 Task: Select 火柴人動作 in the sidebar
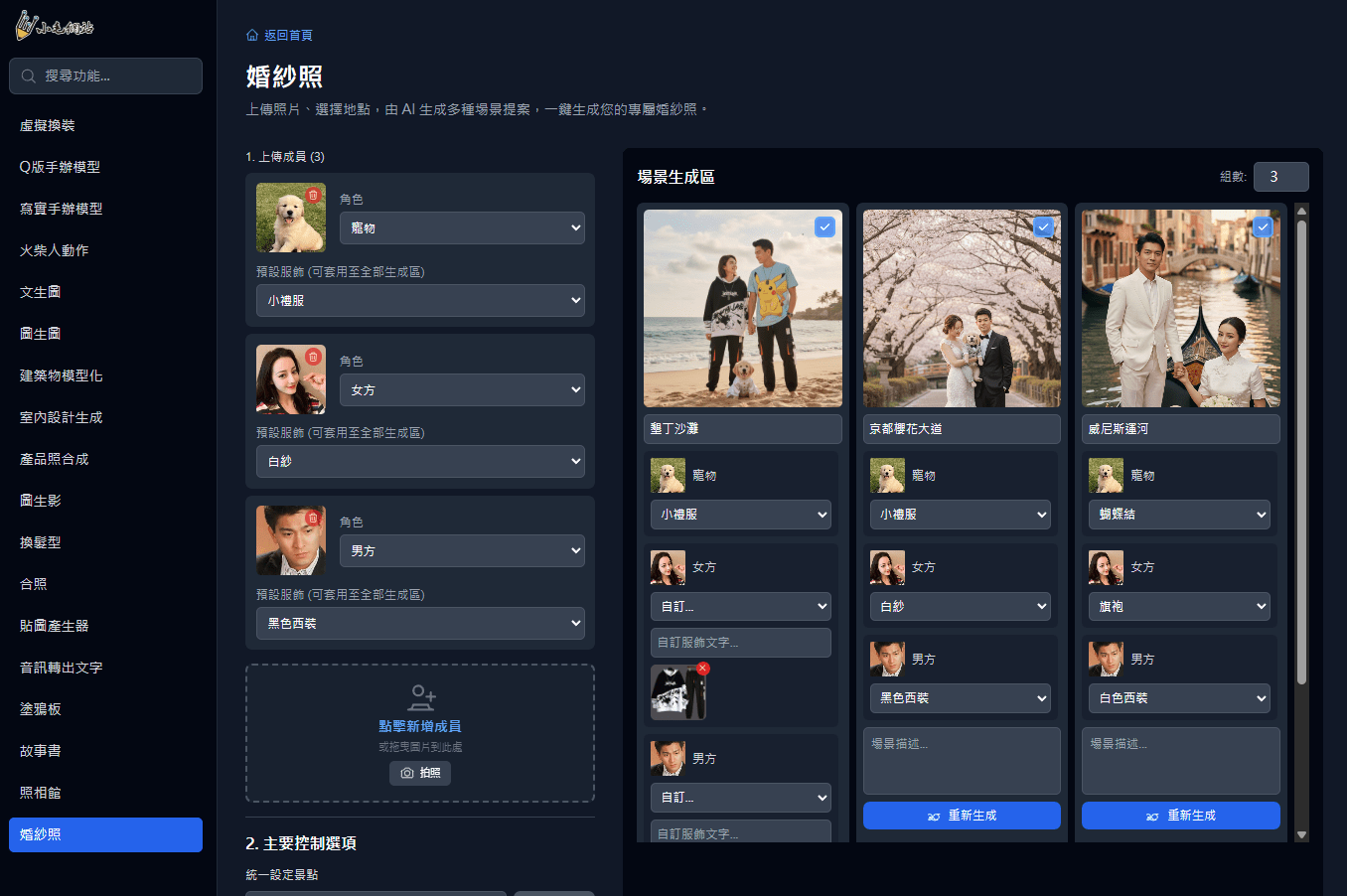click(x=105, y=250)
